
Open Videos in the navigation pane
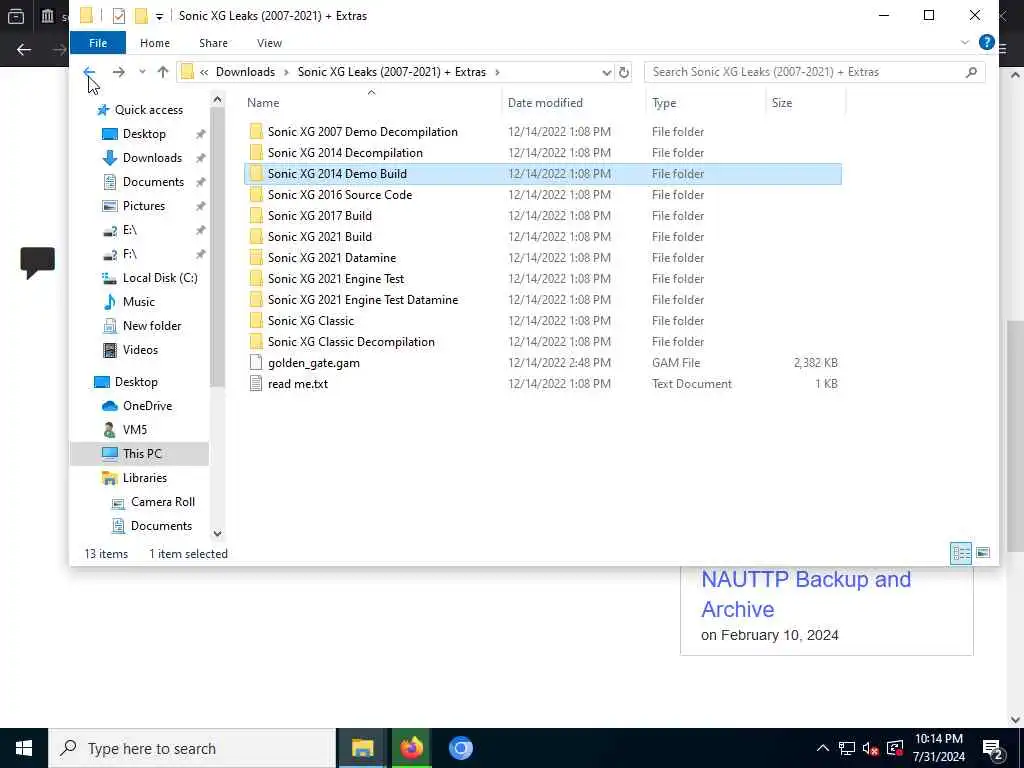click(140, 349)
